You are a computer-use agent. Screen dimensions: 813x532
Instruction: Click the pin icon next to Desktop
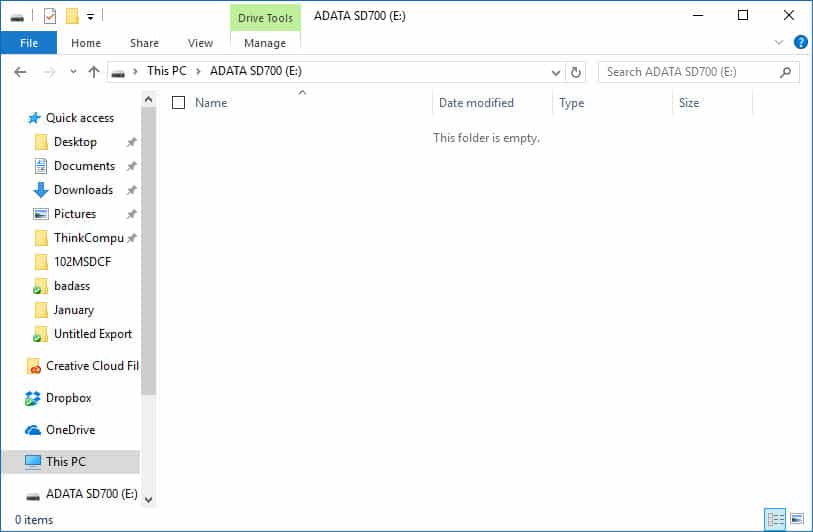tap(132, 142)
